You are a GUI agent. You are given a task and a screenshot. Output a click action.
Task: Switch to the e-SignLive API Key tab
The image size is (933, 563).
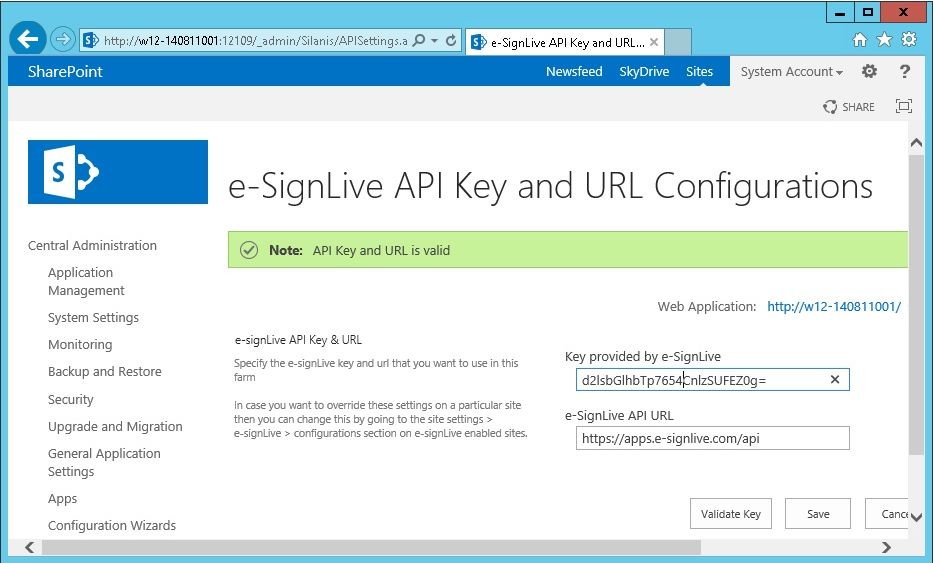pyautogui.click(x=560, y=42)
